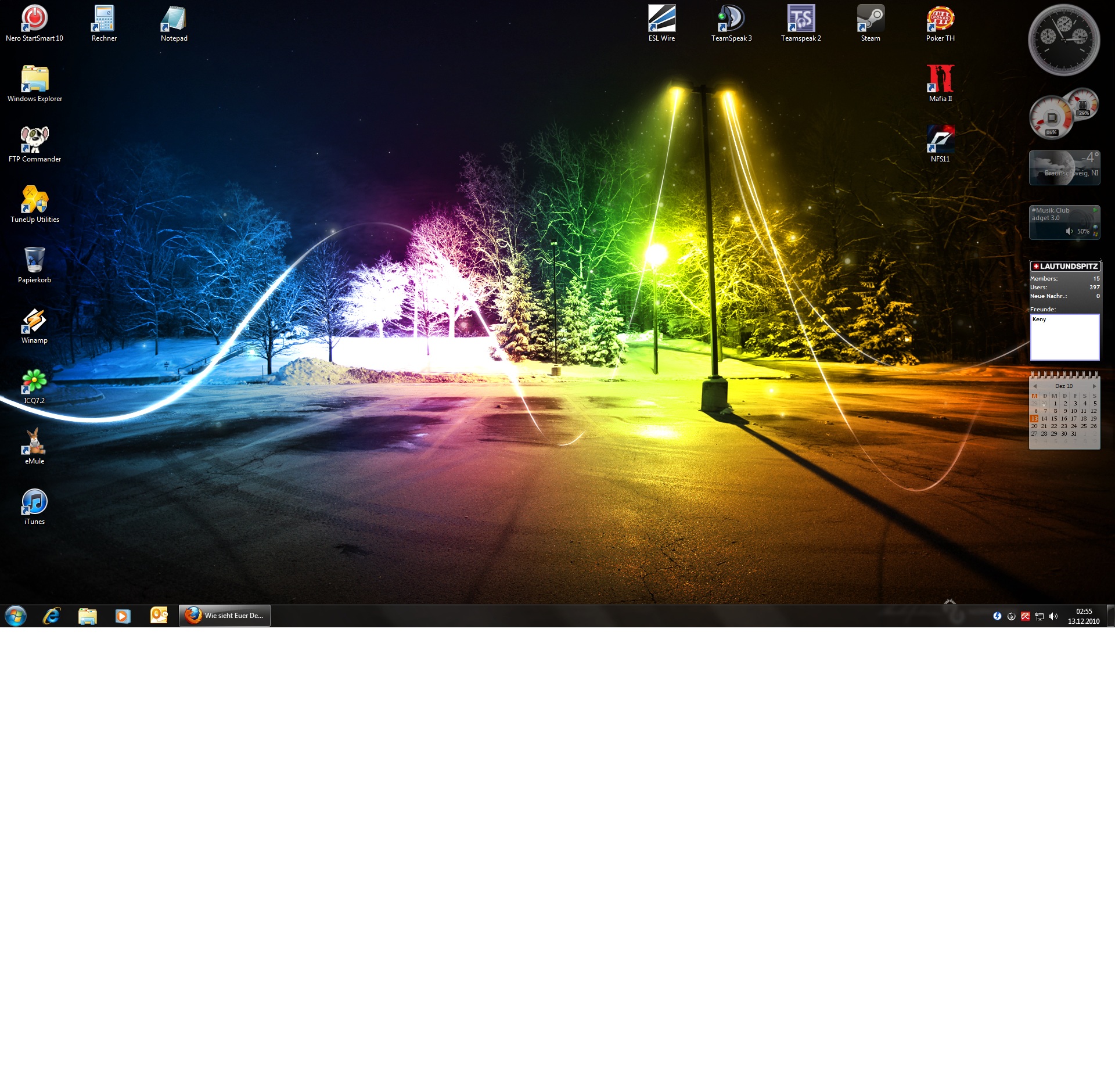
Task: Advance calendar gadget to next month
Action: point(1094,386)
